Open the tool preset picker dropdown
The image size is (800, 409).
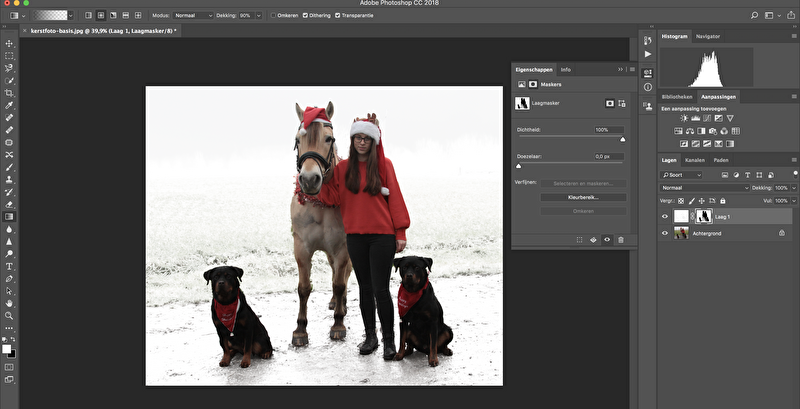coord(23,15)
